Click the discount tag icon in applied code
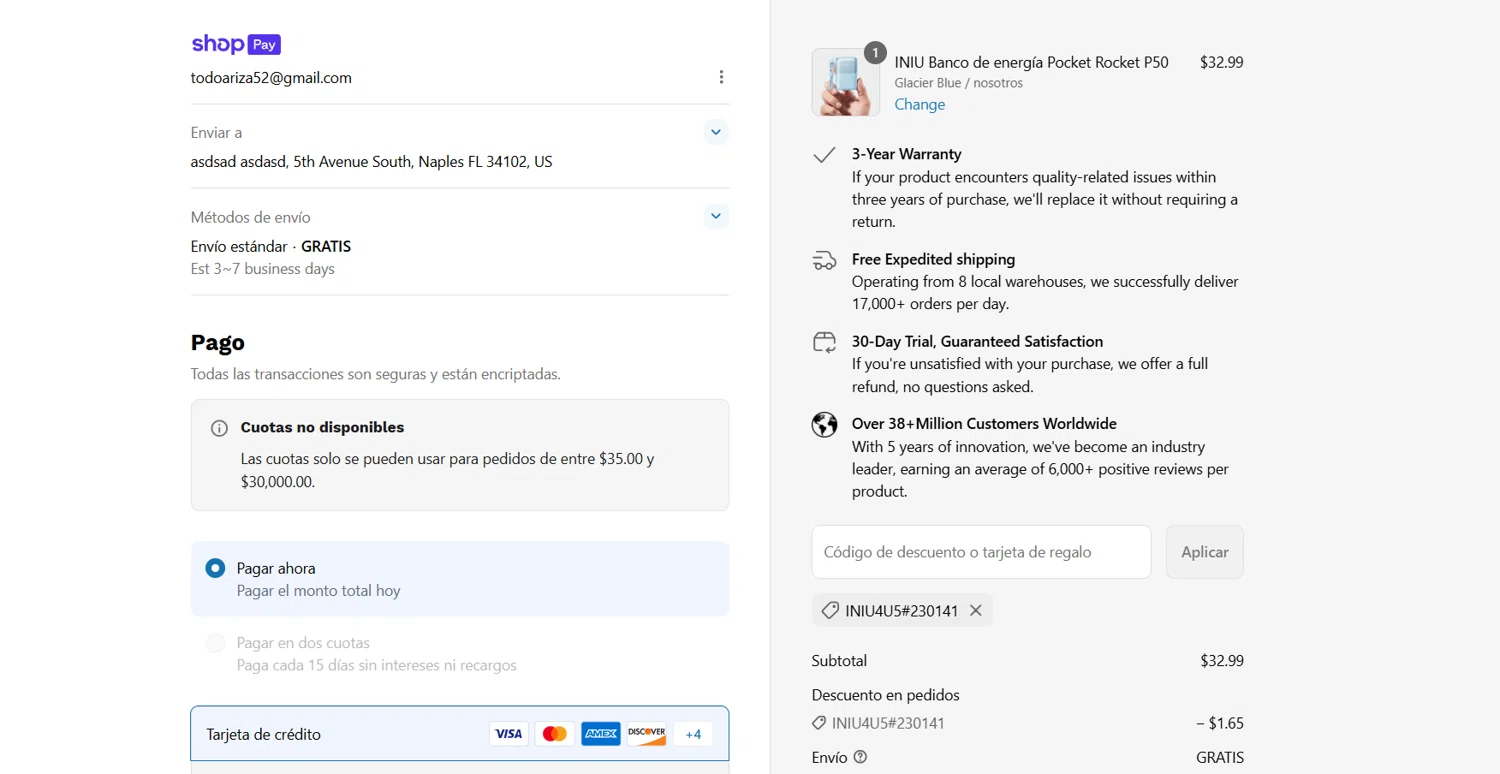The width and height of the screenshot is (1500, 774). click(830, 610)
